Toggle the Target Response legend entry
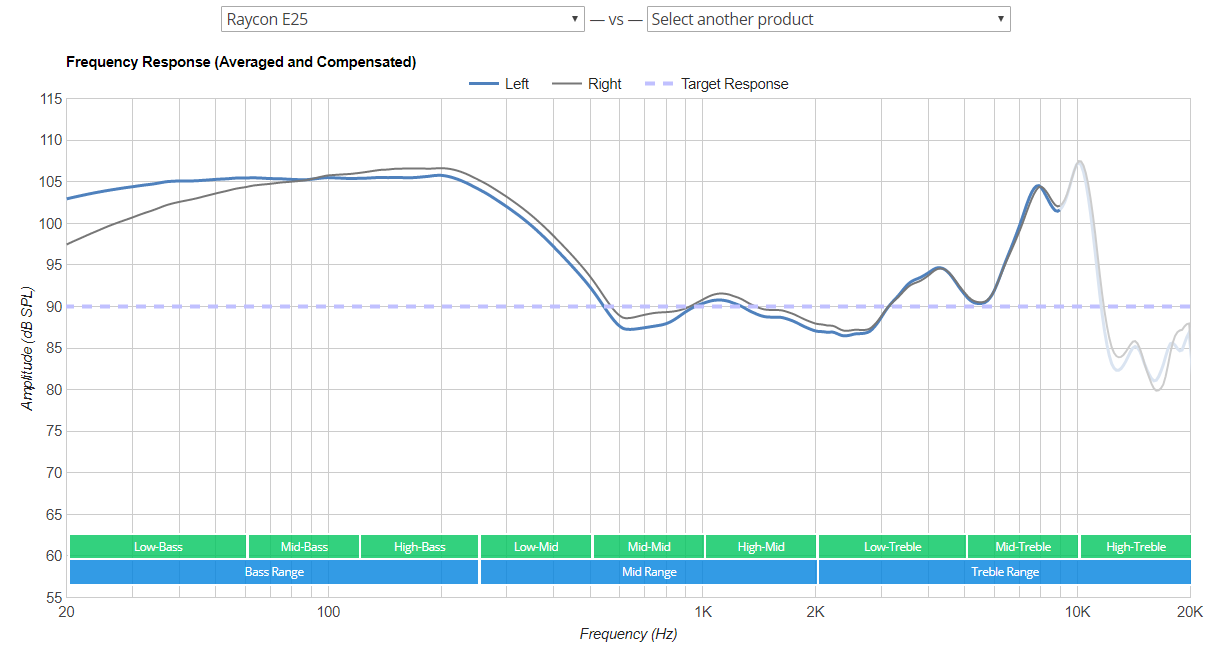This screenshot has height=657, width=1216. [x=718, y=84]
